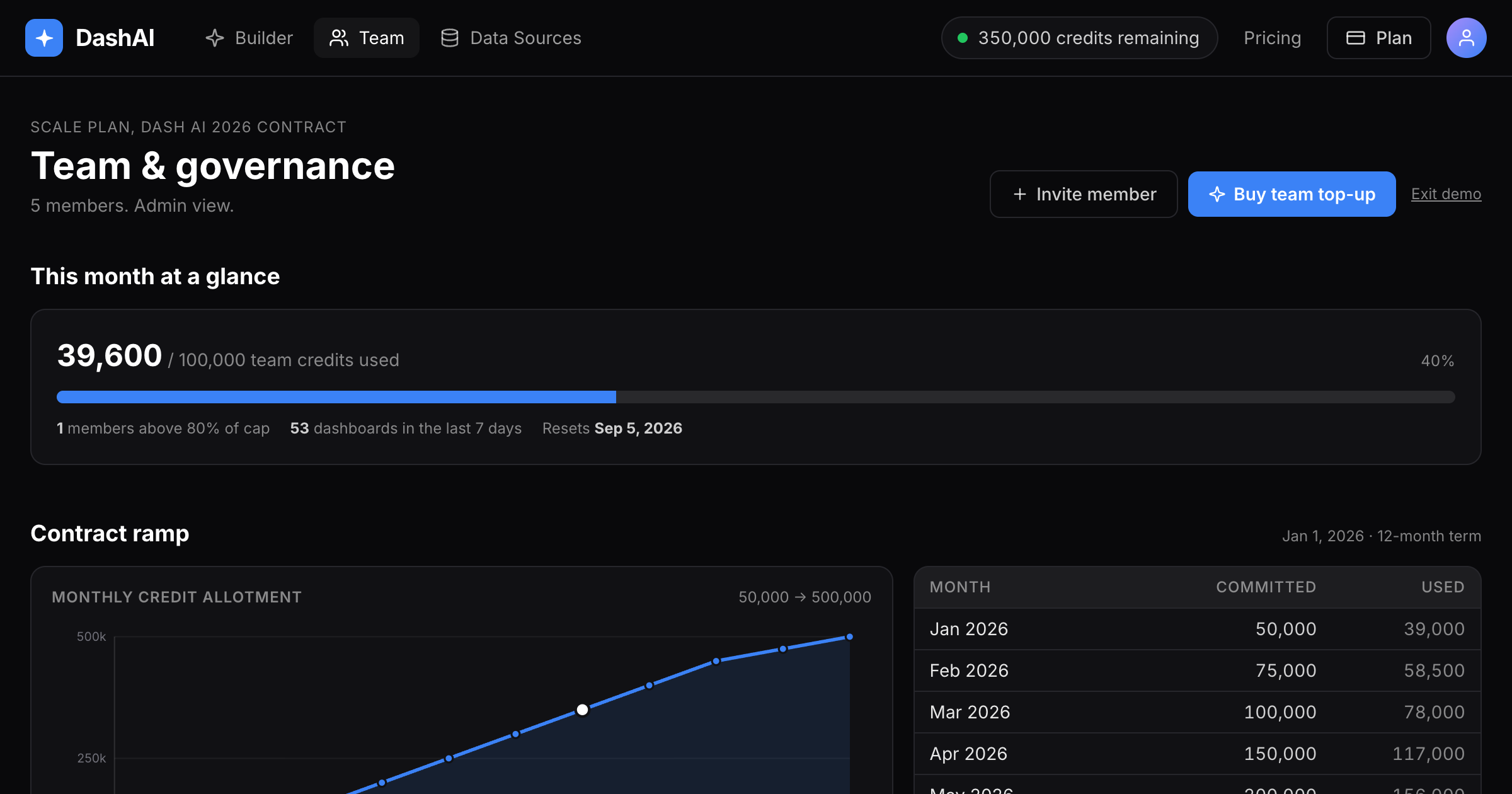Click the Contract ramp heading
Screen dimensions: 1512x794
pyautogui.click(x=110, y=534)
